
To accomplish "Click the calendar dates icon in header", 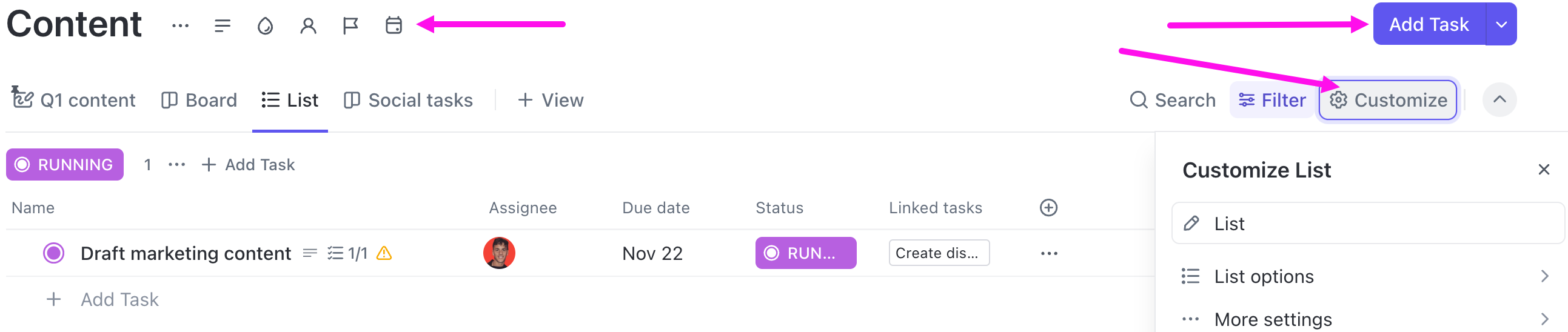I will [394, 25].
